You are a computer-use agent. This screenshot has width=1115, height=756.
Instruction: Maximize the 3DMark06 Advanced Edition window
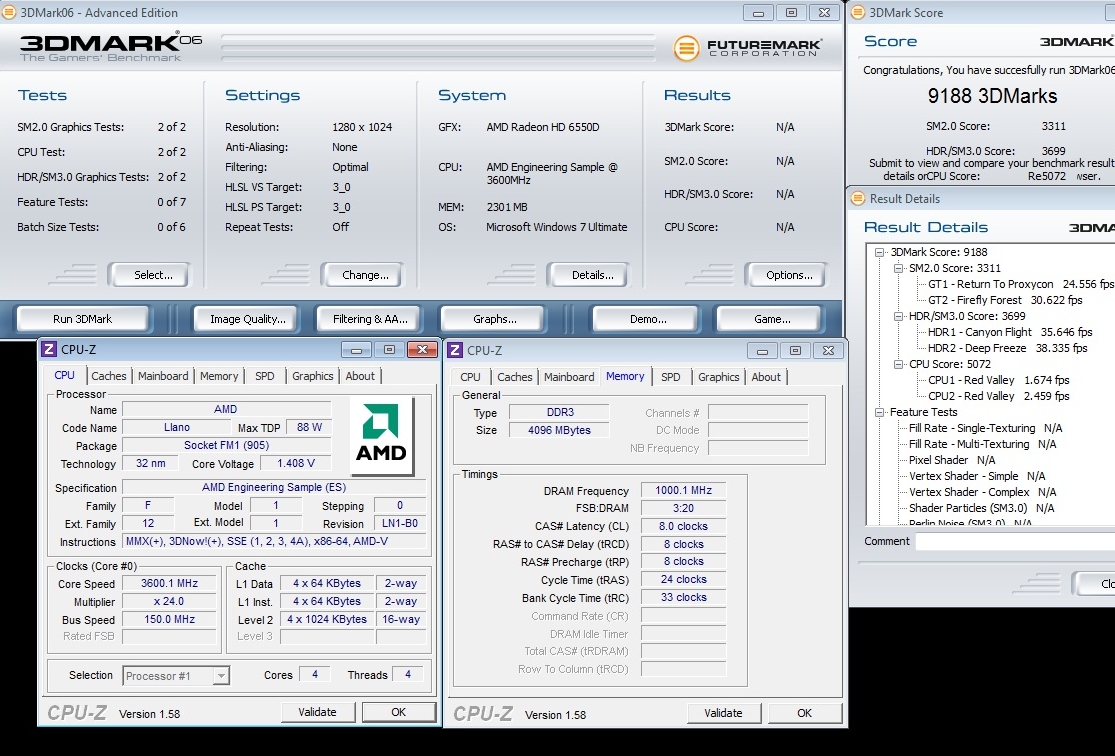(x=791, y=13)
